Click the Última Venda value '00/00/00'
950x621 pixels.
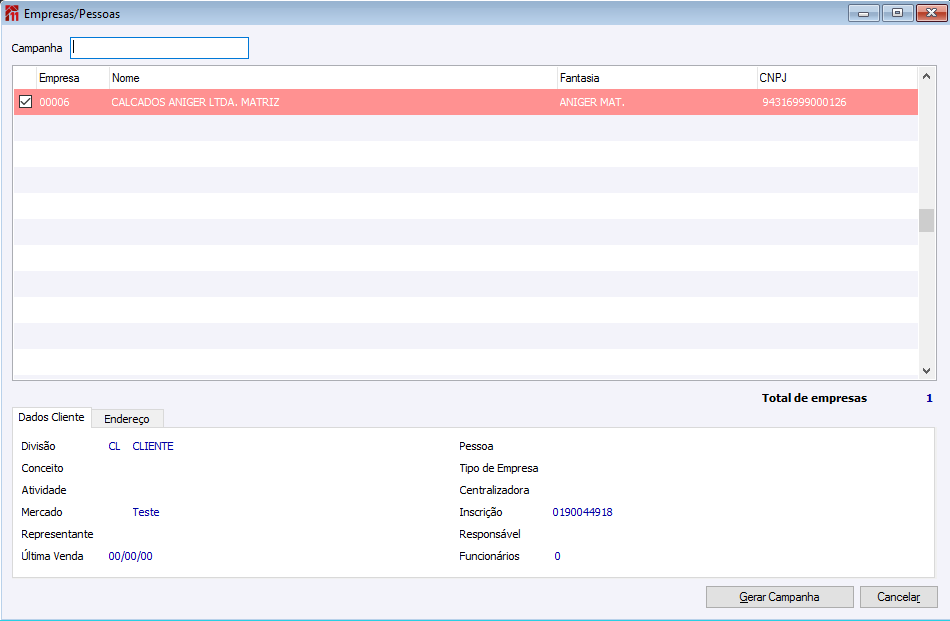[x=130, y=556]
